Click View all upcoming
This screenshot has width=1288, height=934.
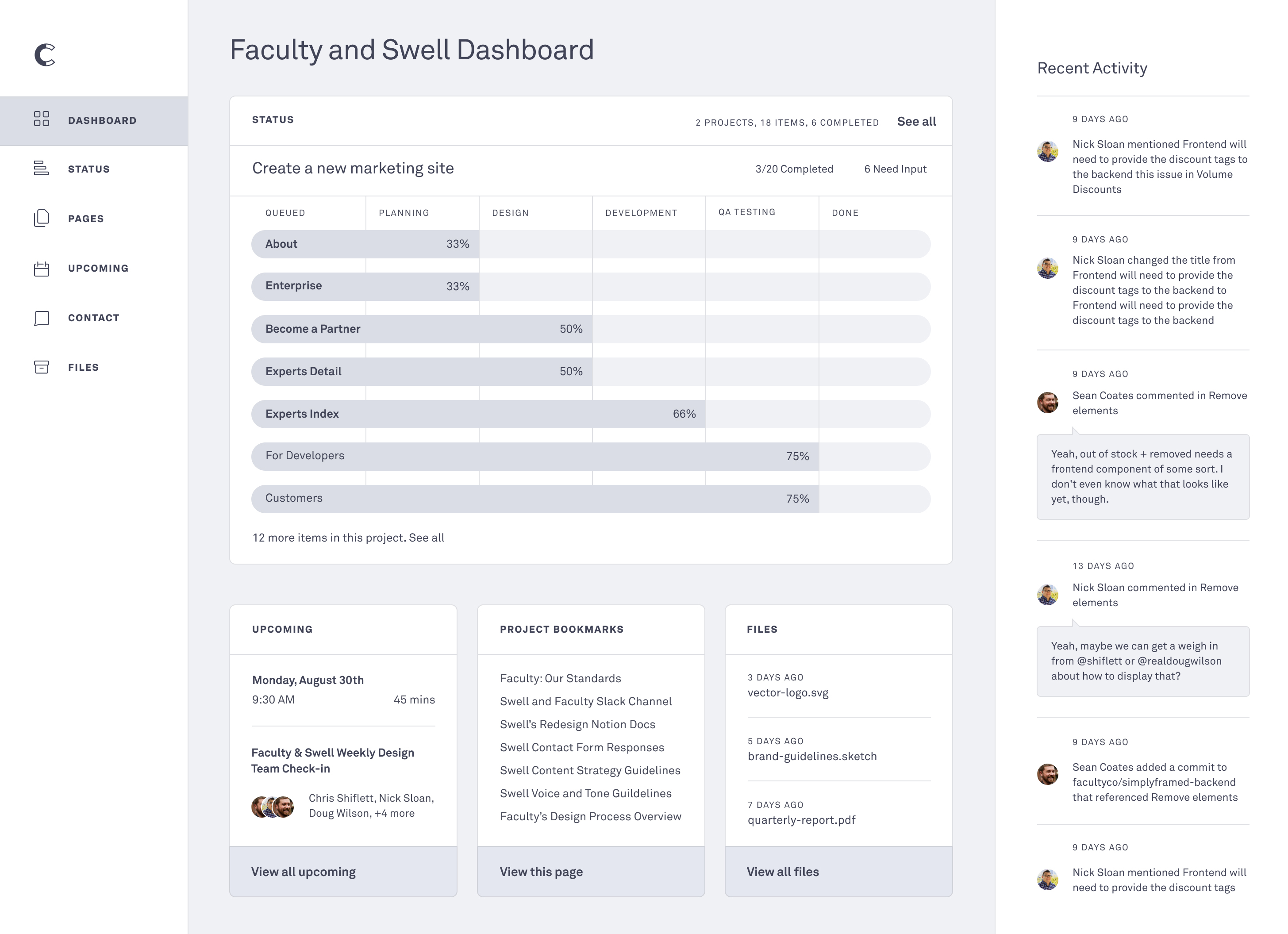343,872
